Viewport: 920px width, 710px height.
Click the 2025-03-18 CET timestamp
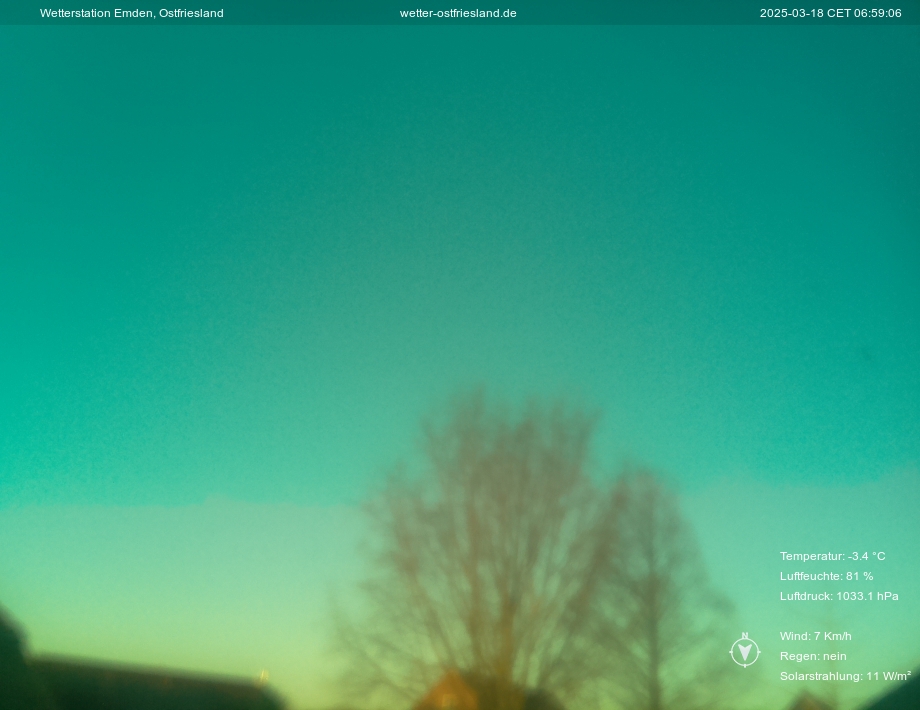click(x=830, y=13)
